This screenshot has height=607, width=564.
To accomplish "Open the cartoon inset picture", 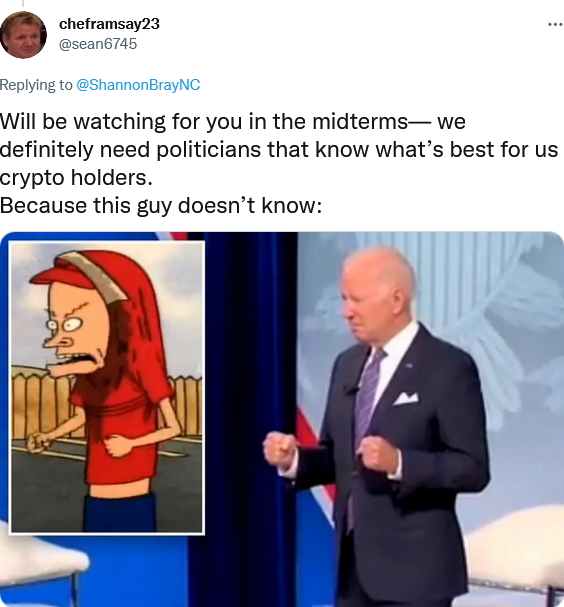I will tap(107, 388).
